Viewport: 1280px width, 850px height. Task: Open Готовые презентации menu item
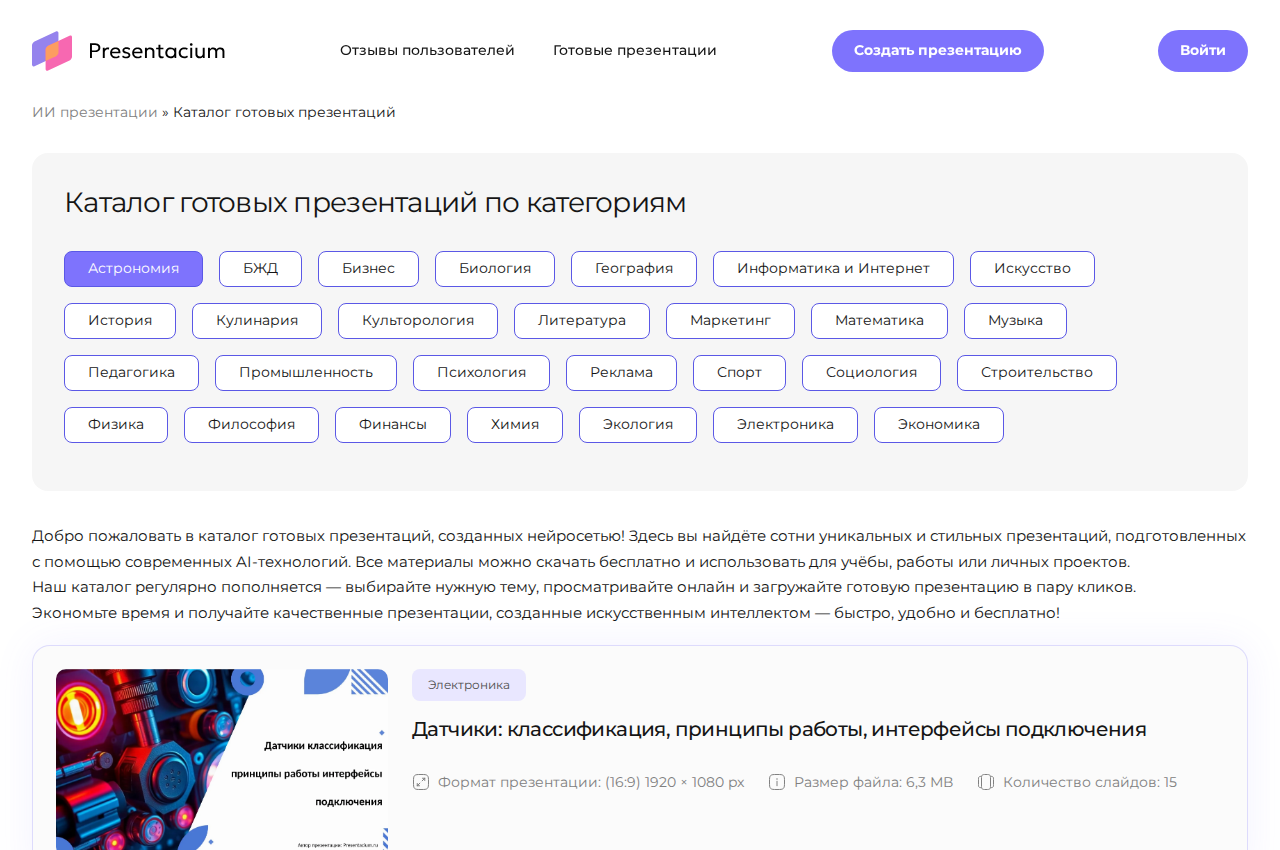[635, 50]
